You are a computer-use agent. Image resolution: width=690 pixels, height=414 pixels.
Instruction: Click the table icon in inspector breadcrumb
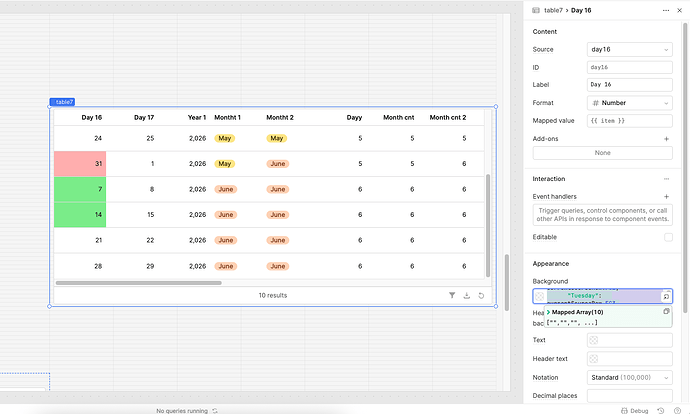(536, 10)
